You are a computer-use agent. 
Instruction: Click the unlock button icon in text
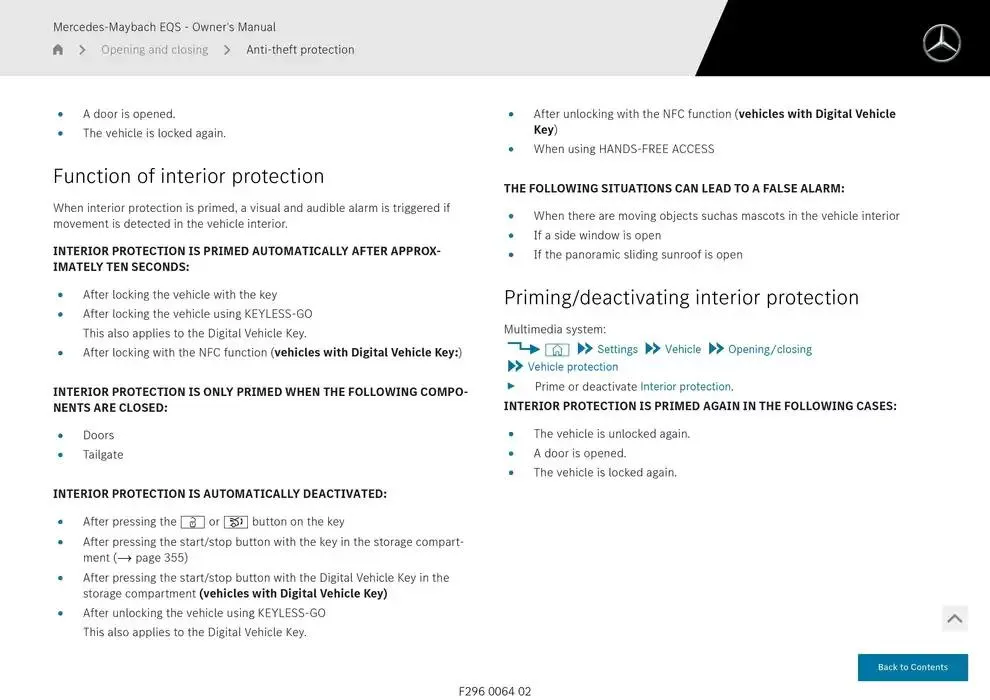tap(193, 522)
